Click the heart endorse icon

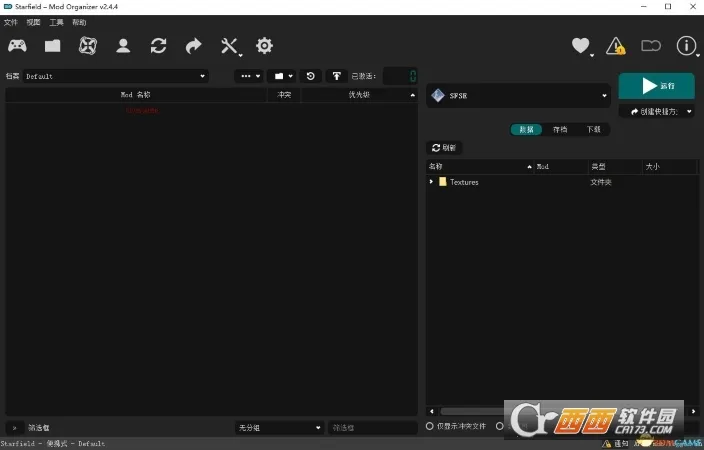click(x=580, y=45)
